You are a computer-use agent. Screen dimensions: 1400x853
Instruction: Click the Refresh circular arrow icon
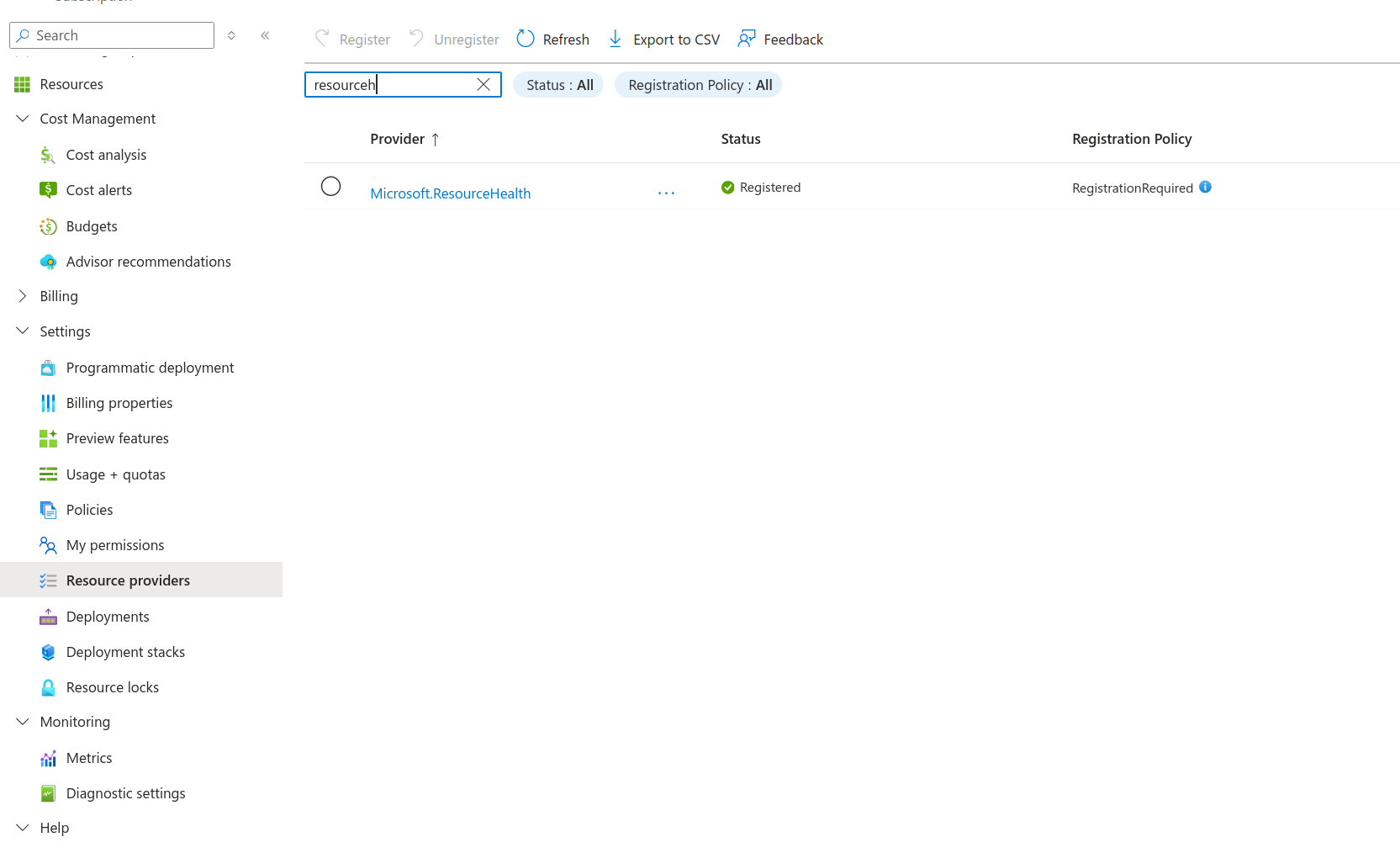526,39
